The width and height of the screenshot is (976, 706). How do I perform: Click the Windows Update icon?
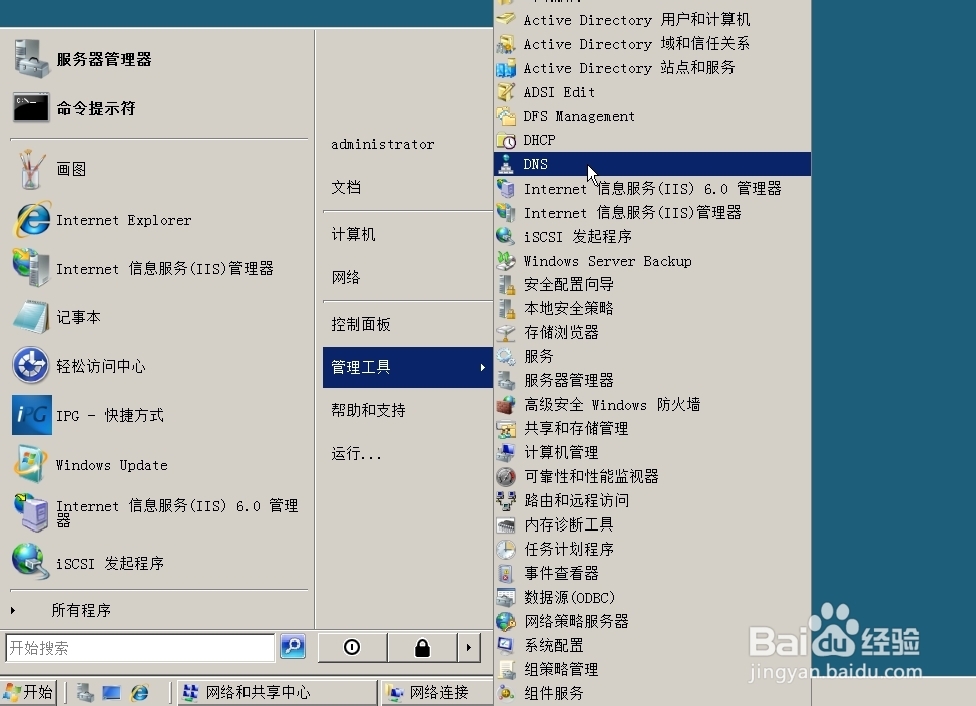click(31, 464)
